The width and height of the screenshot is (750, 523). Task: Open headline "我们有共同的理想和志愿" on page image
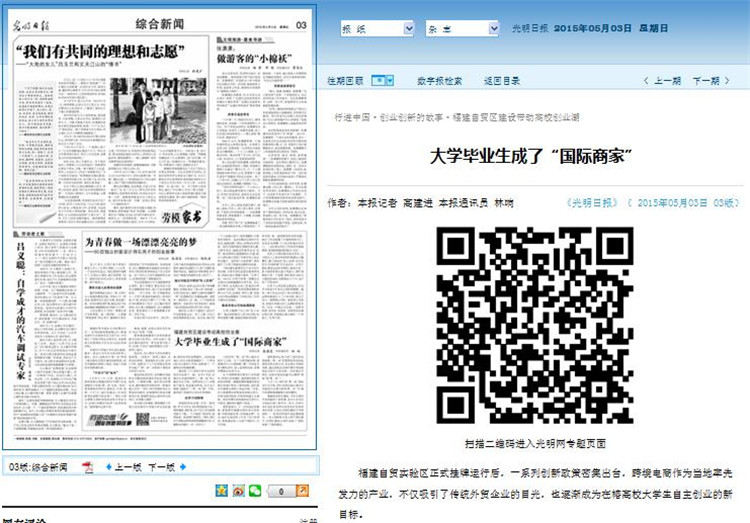(100, 51)
